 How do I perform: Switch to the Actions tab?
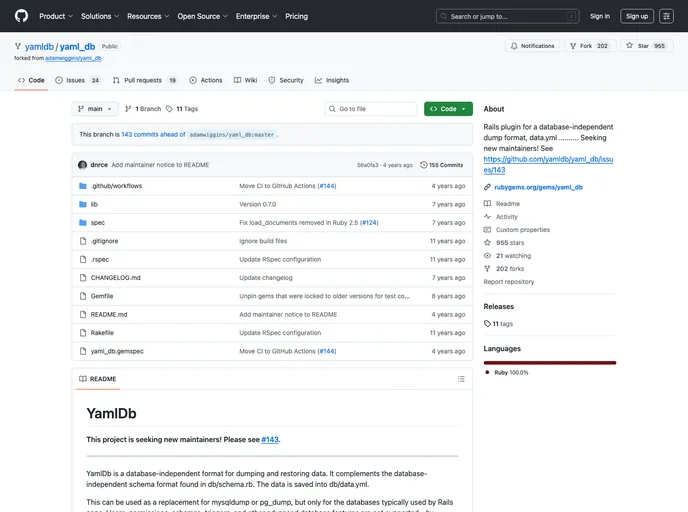(x=206, y=80)
